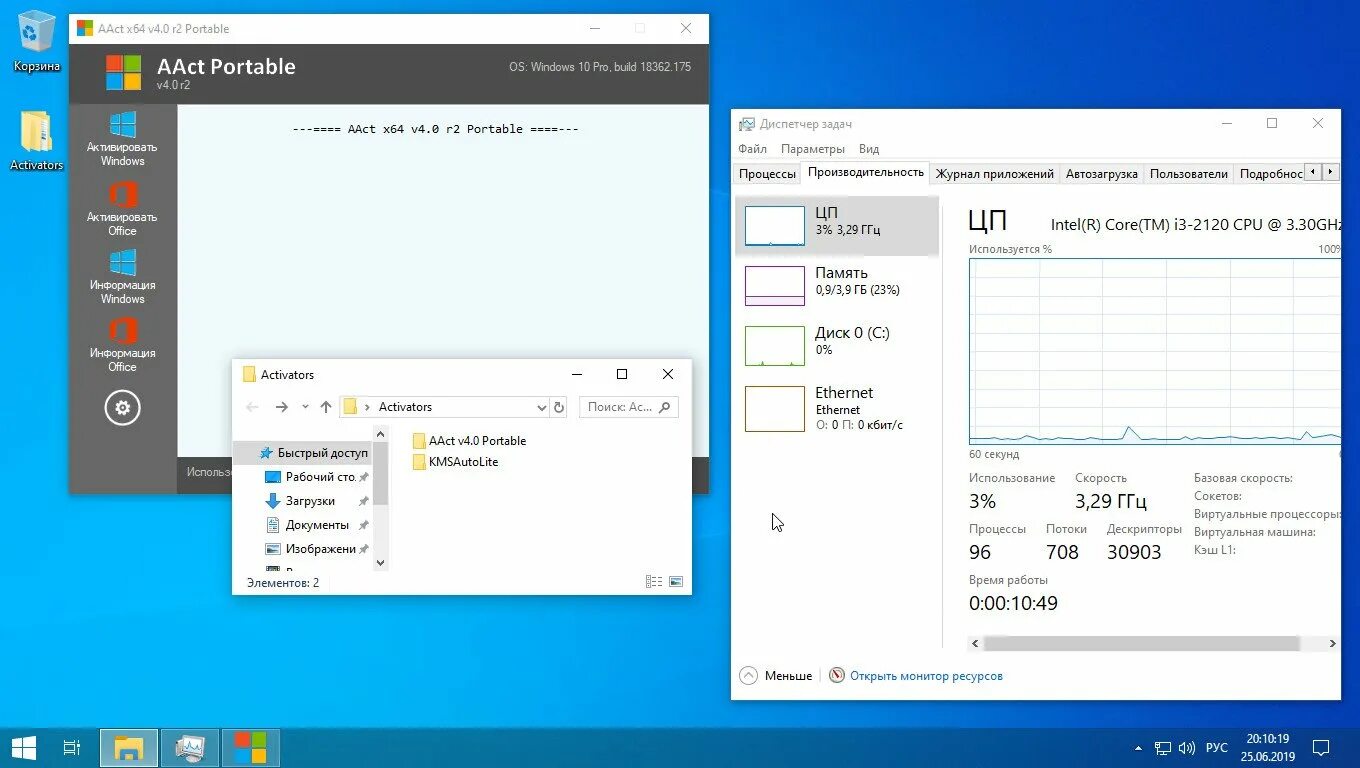Open Quick access in navigation pane
The height and width of the screenshot is (768, 1360).
[x=313, y=453]
